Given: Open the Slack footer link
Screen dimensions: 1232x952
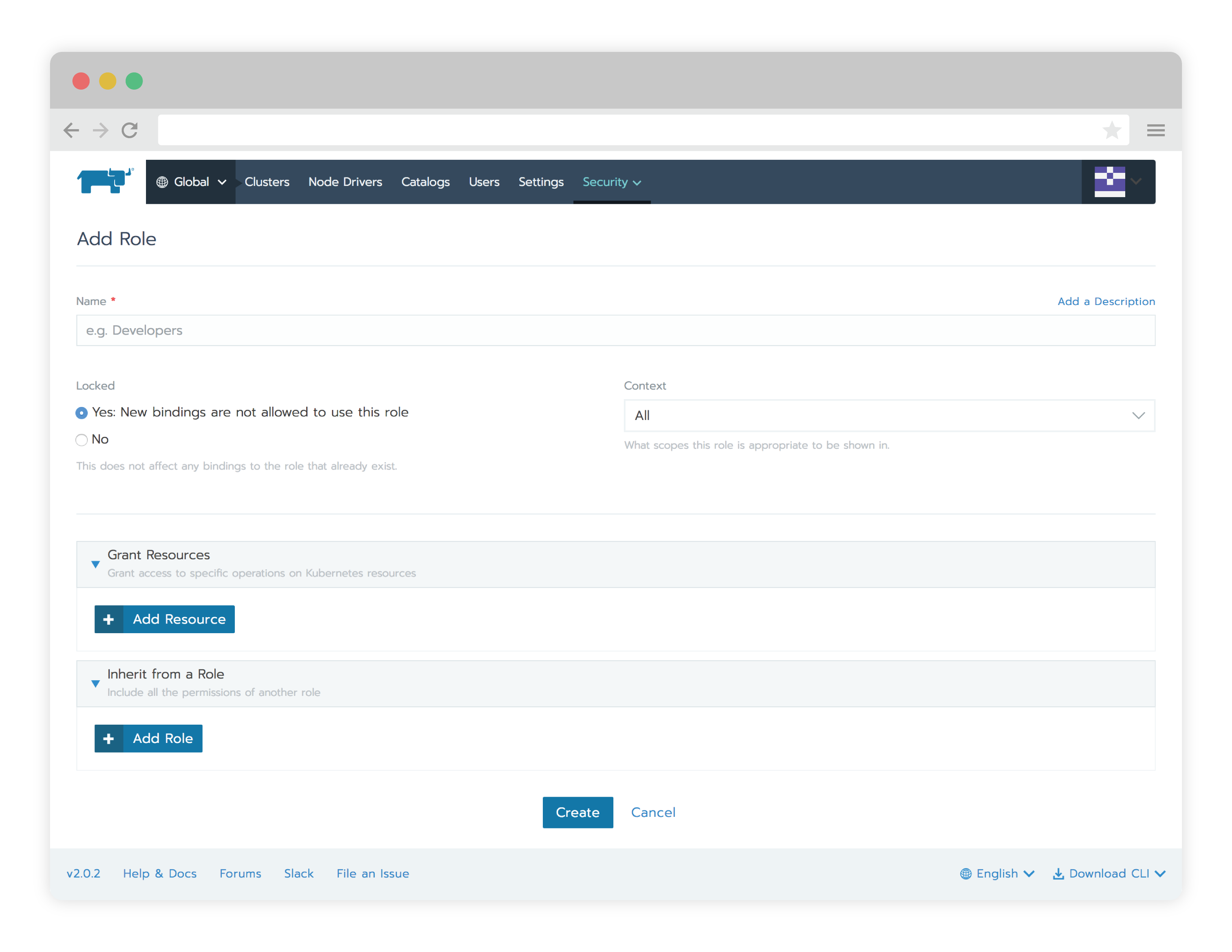Looking at the screenshot, I should click(x=298, y=874).
